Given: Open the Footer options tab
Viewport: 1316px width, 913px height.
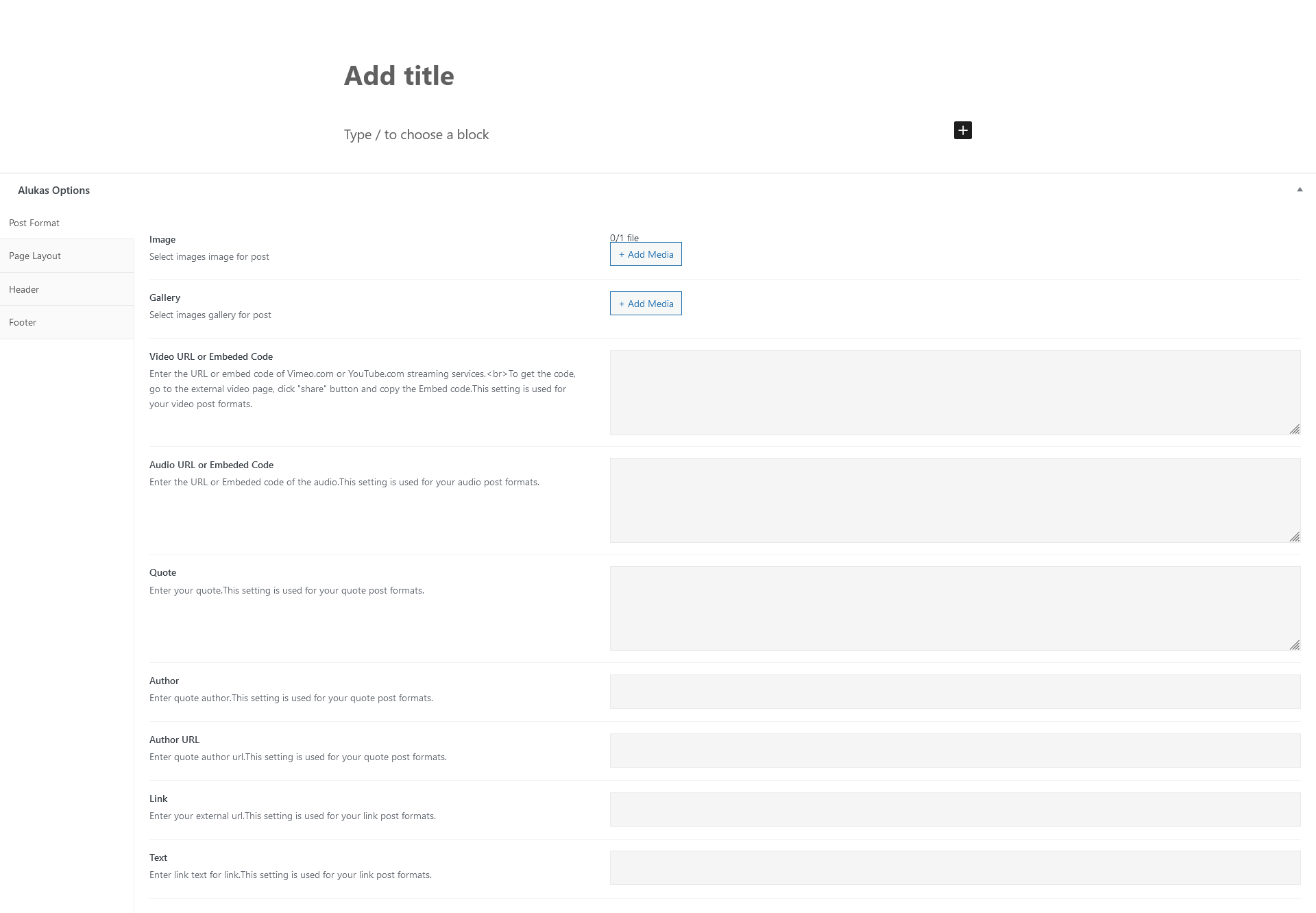Looking at the screenshot, I should pos(23,322).
